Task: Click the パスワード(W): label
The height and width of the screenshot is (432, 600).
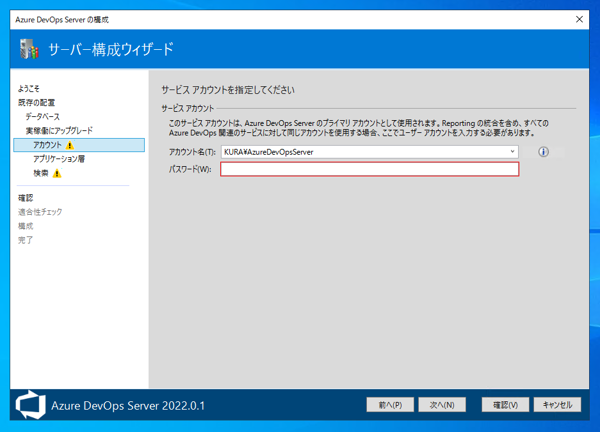Action: (x=190, y=169)
